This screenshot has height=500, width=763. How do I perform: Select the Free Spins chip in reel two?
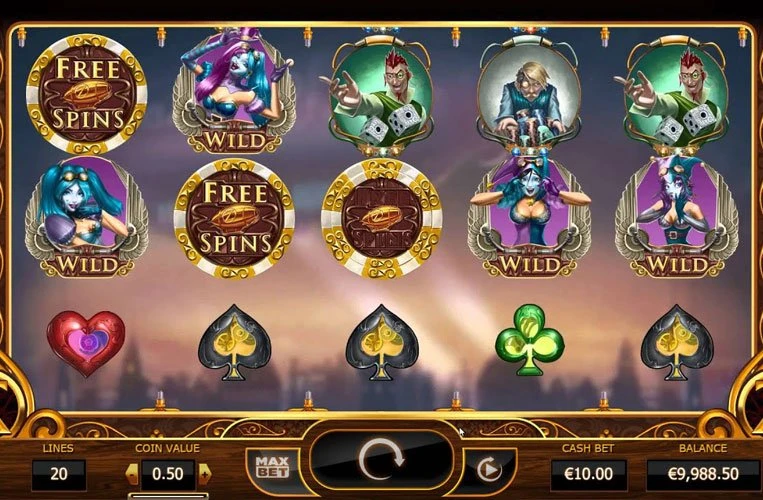point(235,219)
